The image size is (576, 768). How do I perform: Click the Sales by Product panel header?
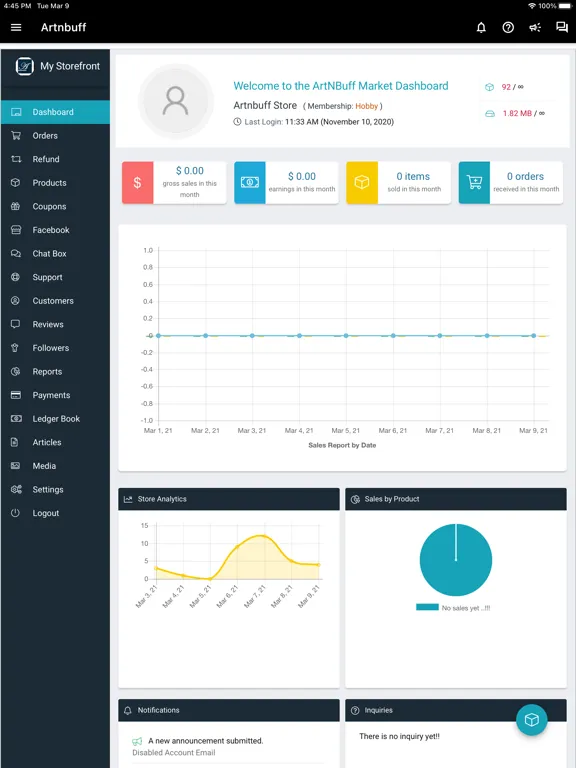coord(456,499)
